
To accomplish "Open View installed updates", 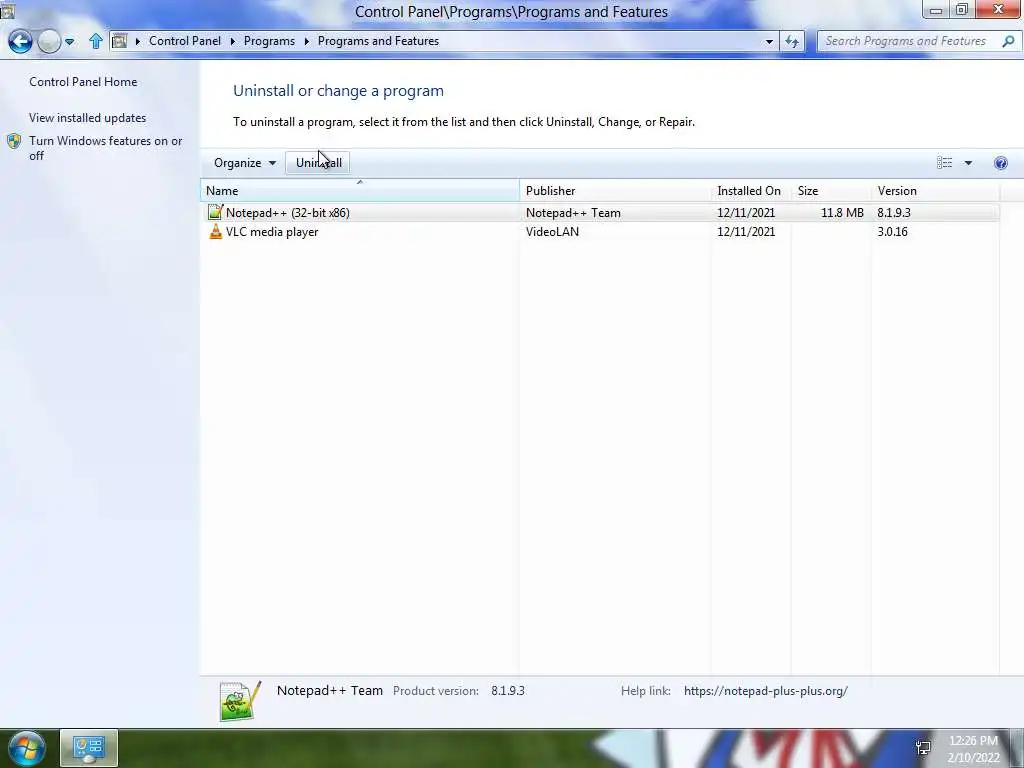I will point(88,118).
